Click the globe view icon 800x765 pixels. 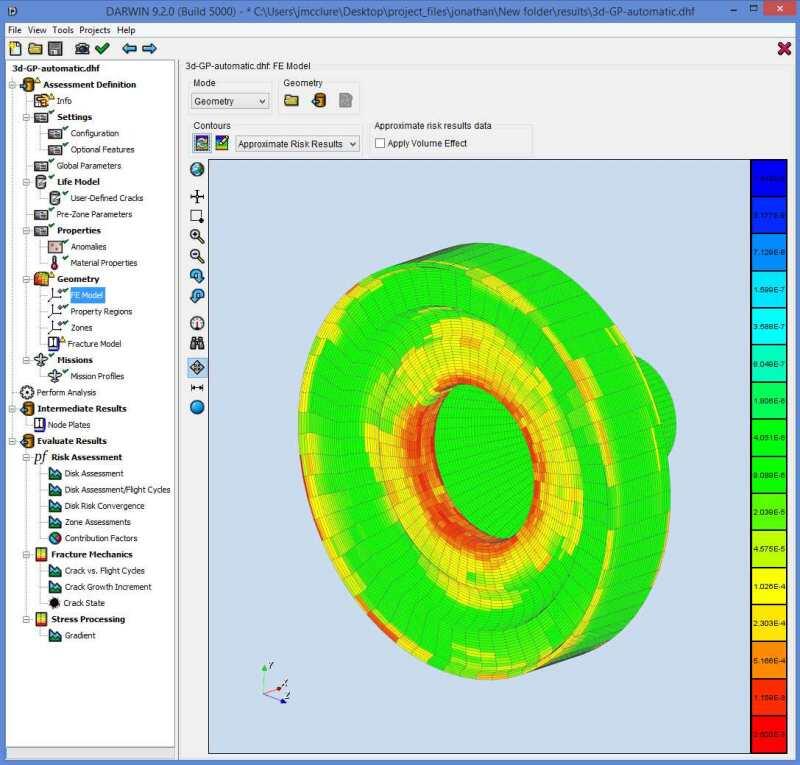197,169
